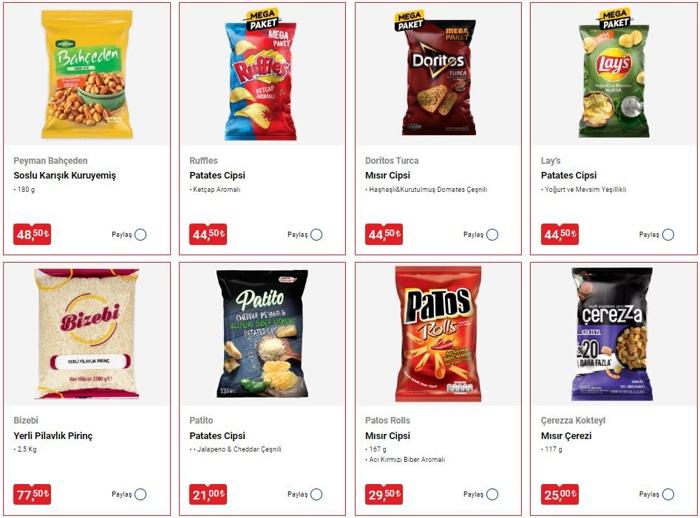The height and width of the screenshot is (518, 700).
Task: Click the 48,50 price tag
Action: 32,234
